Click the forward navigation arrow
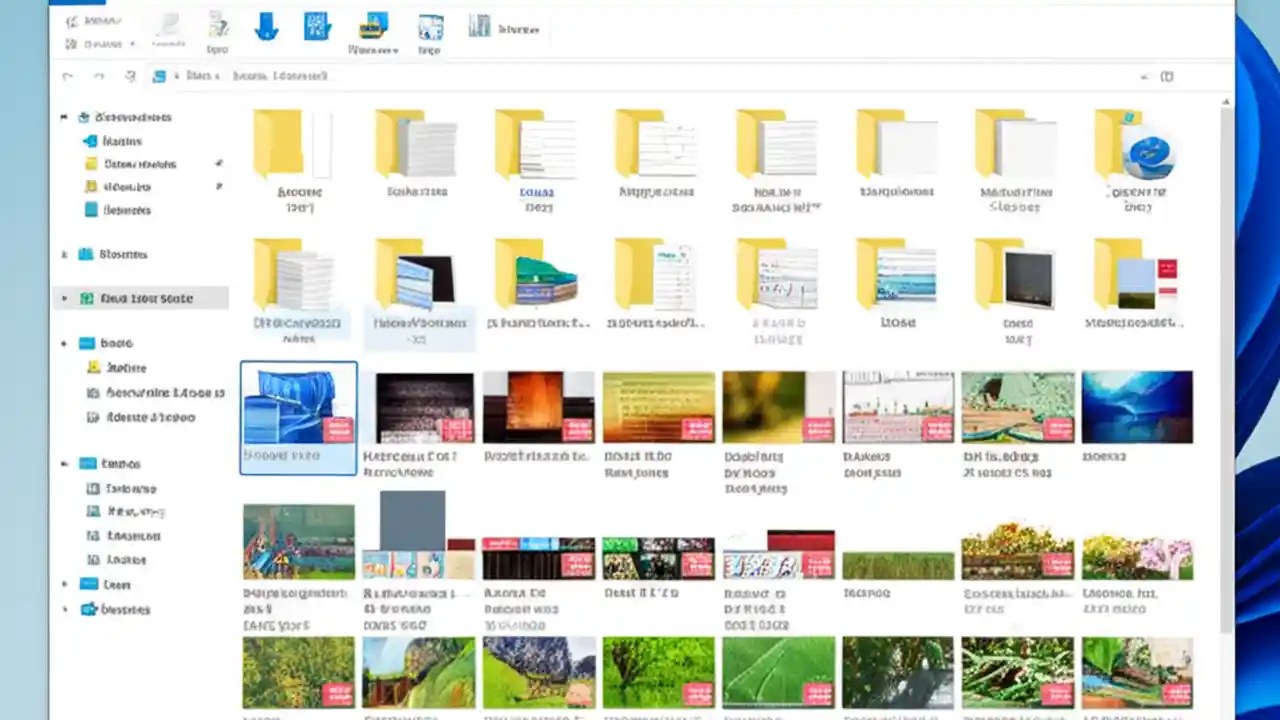 (x=98, y=76)
